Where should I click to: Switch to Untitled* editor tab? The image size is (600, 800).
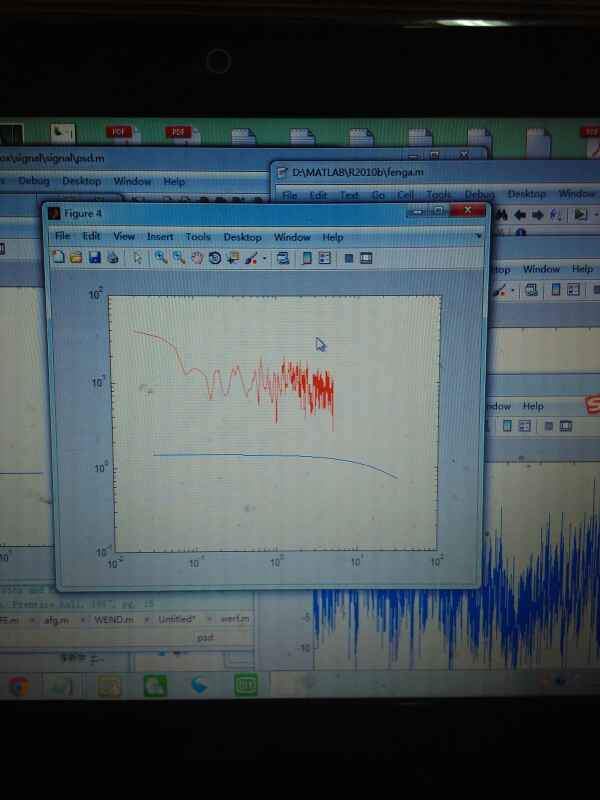pos(177,619)
